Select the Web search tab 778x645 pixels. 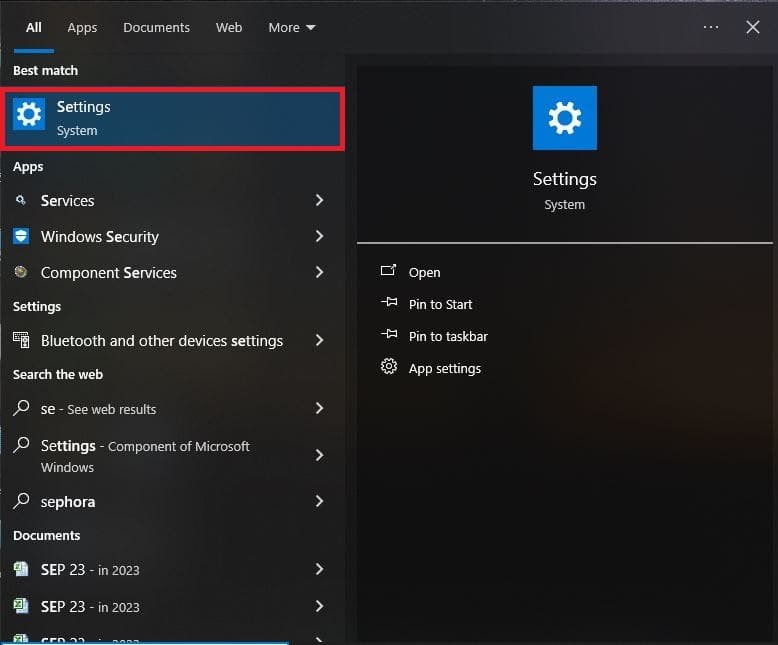click(229, 28)
